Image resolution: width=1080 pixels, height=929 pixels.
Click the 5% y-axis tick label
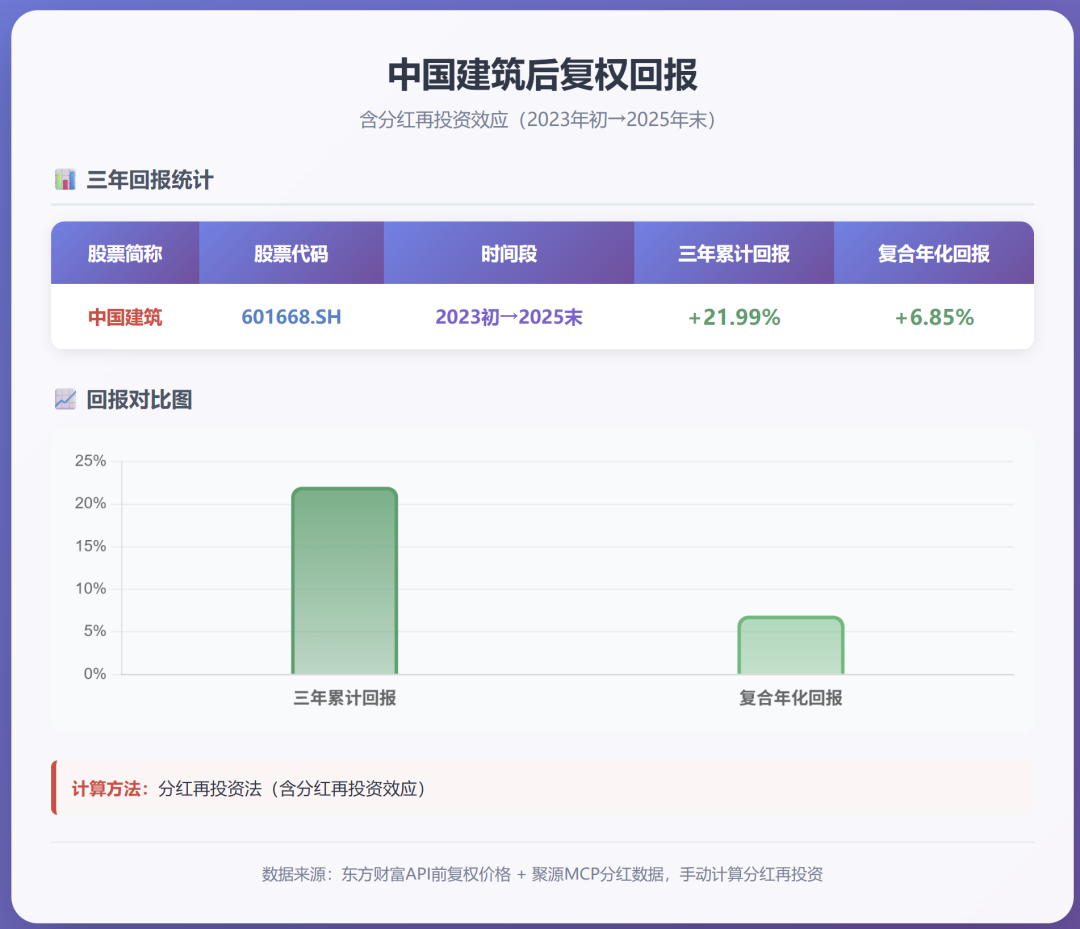94,631
